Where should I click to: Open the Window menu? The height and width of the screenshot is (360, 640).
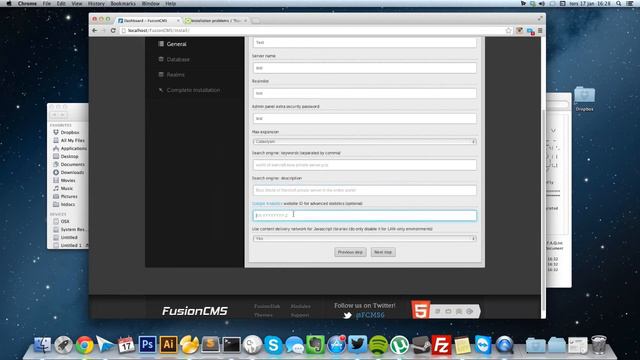tap(151, 3)
